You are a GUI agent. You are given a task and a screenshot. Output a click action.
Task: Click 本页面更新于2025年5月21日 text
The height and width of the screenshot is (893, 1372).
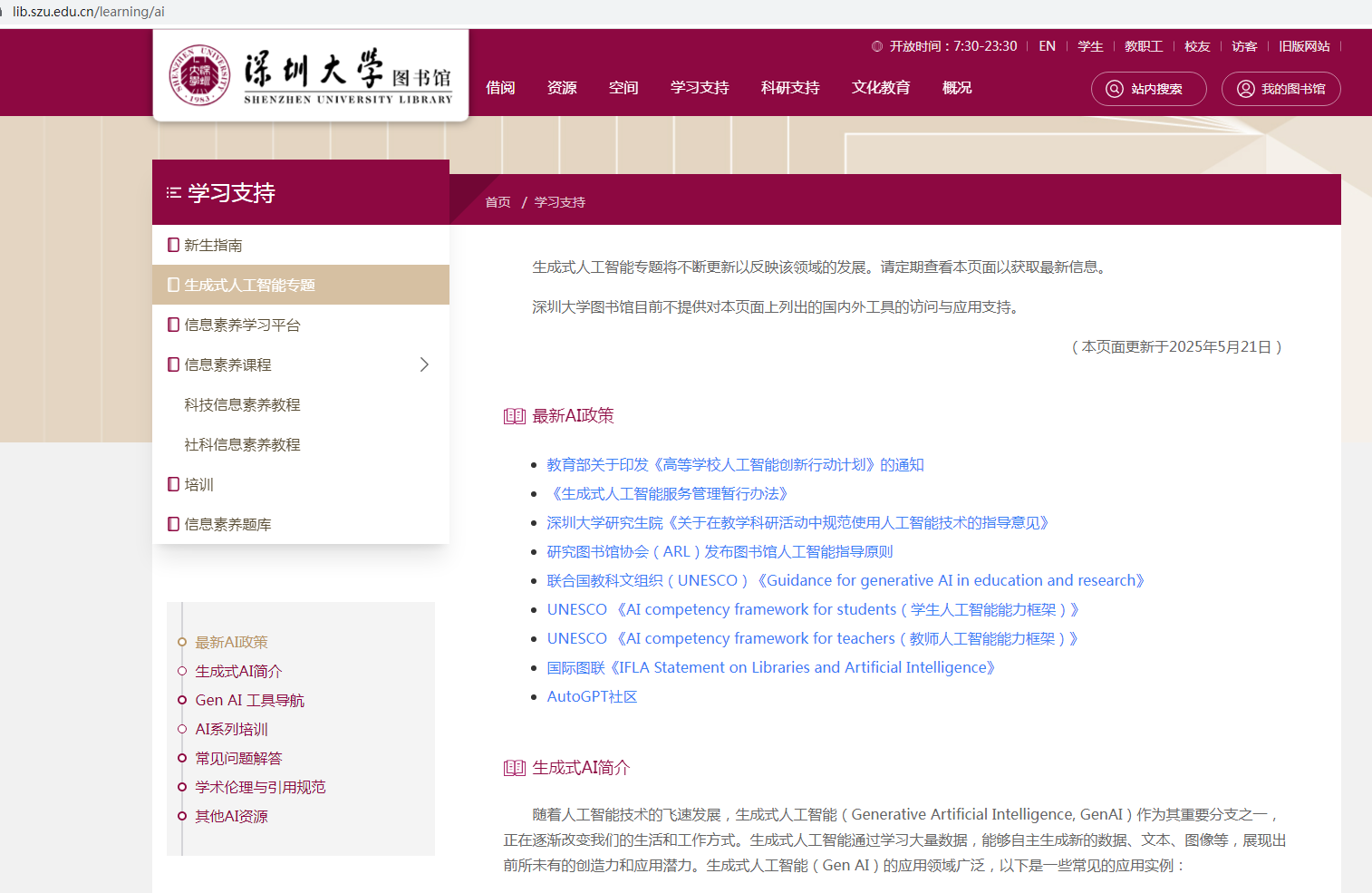click(x=1177, y=346)
